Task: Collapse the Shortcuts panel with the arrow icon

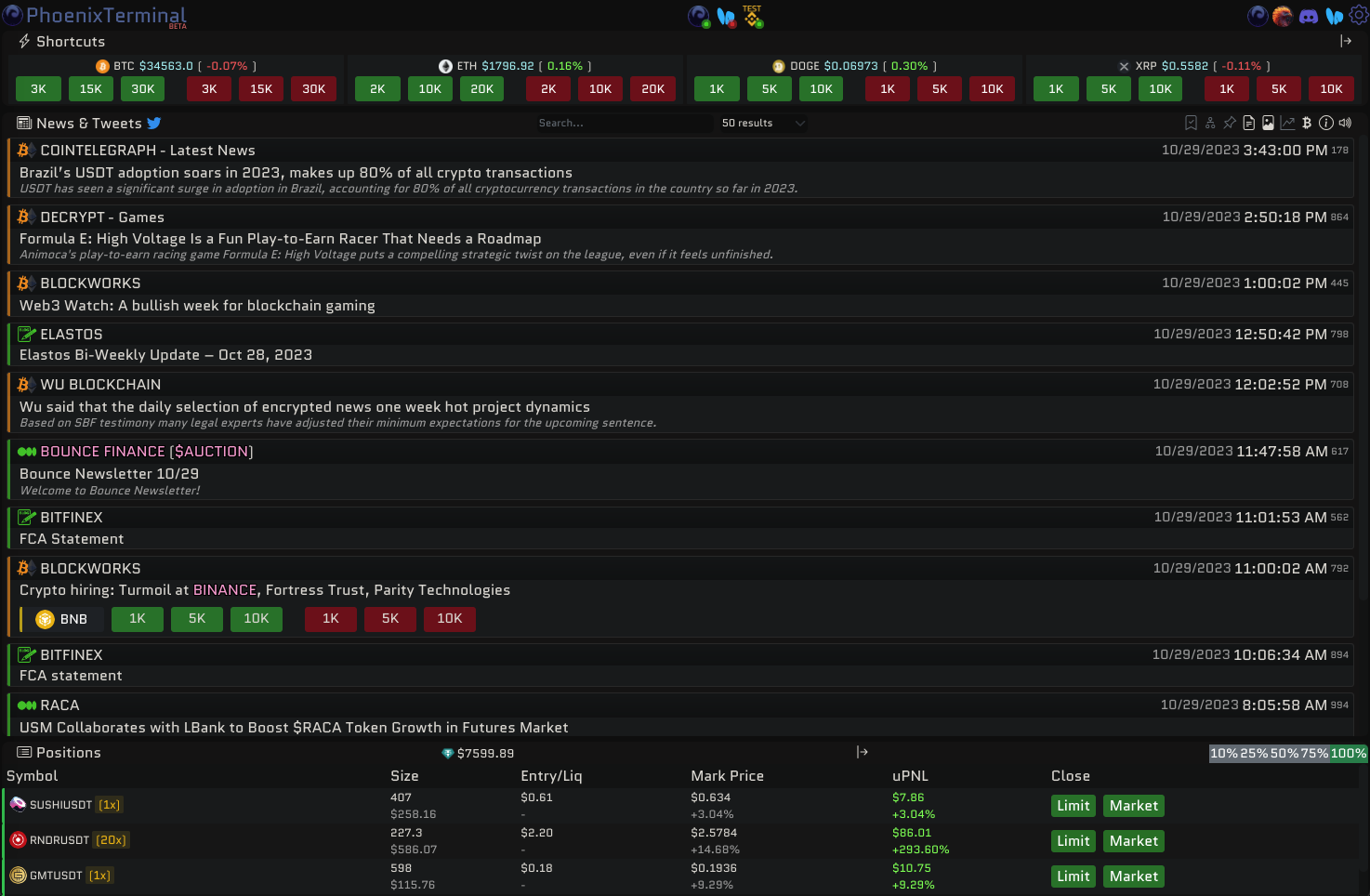Action: tap(1346, 41)
